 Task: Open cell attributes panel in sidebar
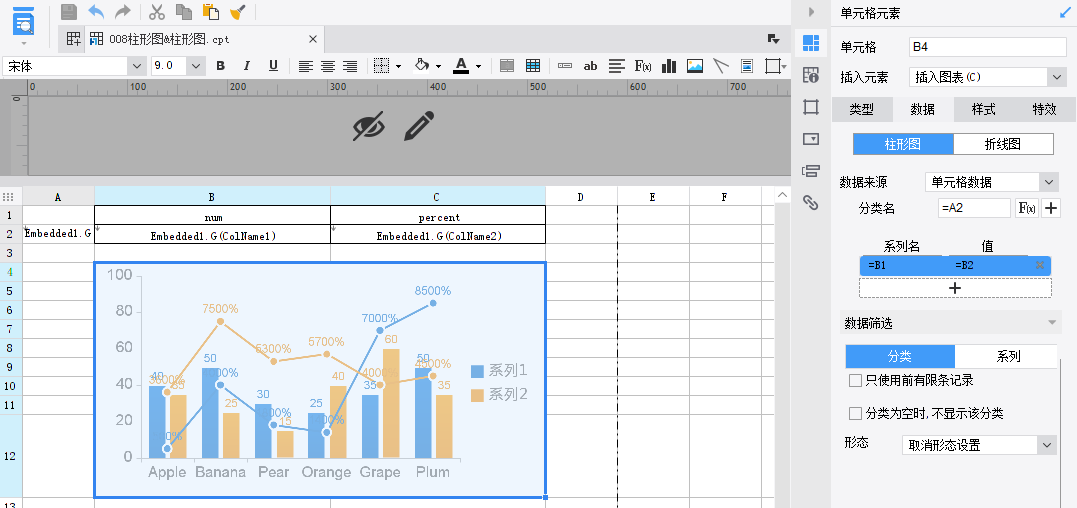pos(811,75)
